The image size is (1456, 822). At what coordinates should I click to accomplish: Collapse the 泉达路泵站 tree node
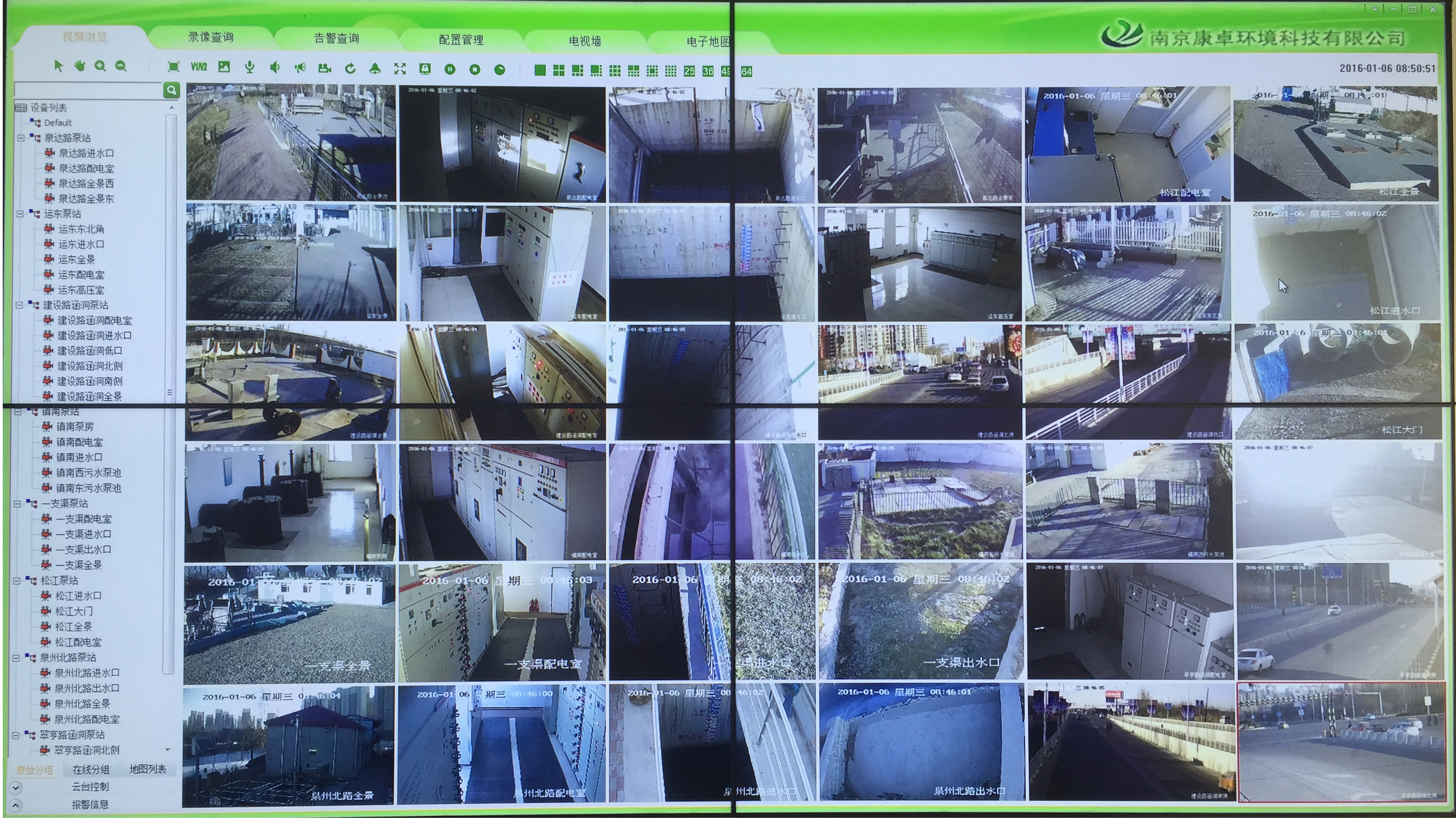[21, 138]
